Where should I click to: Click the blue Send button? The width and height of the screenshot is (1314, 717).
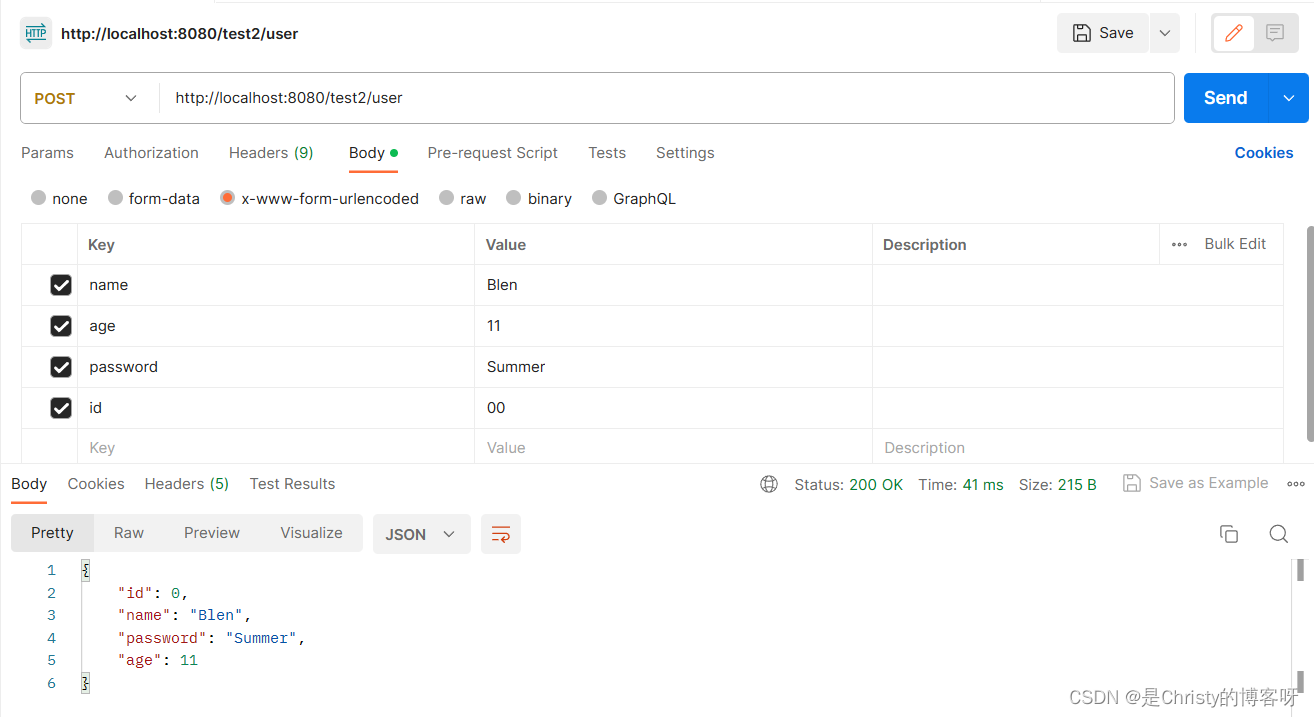pos(1226,98)
